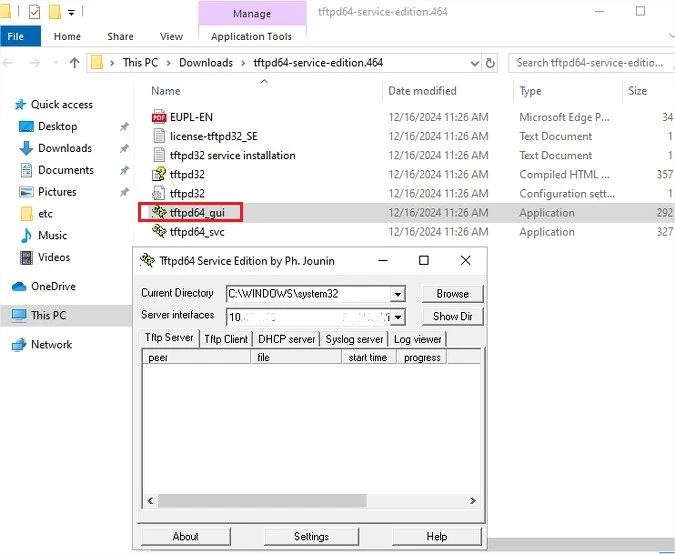This screenshot has height=554, width=675.
Task: Switch to the Log viewer tab
Action: pyautogui.click(x=418, y=339)
